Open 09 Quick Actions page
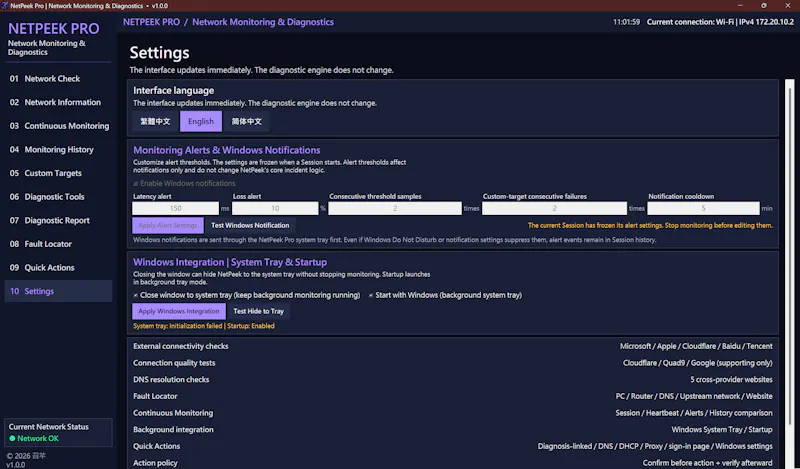 58,267
